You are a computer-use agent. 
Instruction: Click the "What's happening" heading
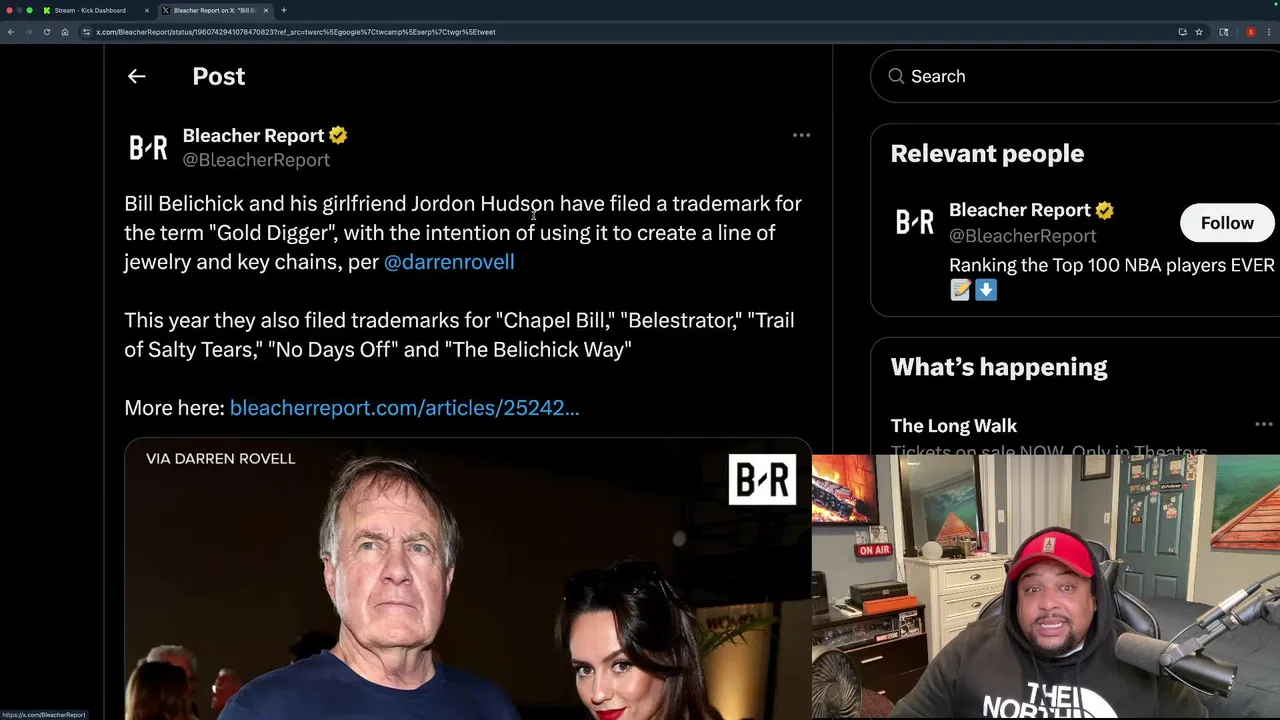999,367
